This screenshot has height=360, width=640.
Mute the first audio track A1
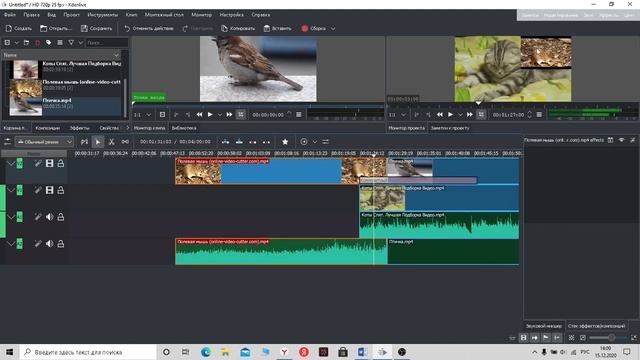coord(49,217)
